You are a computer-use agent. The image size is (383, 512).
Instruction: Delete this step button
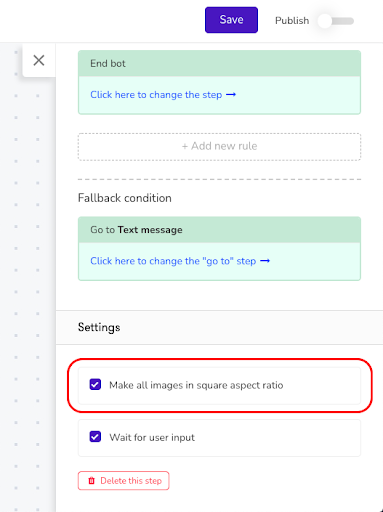click(124, 481)
